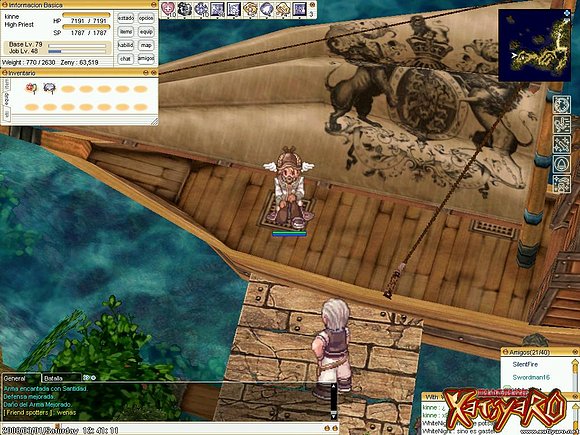Click the High Priest character on deck
This screenshot has width=580, height=435.
[290, 189]
